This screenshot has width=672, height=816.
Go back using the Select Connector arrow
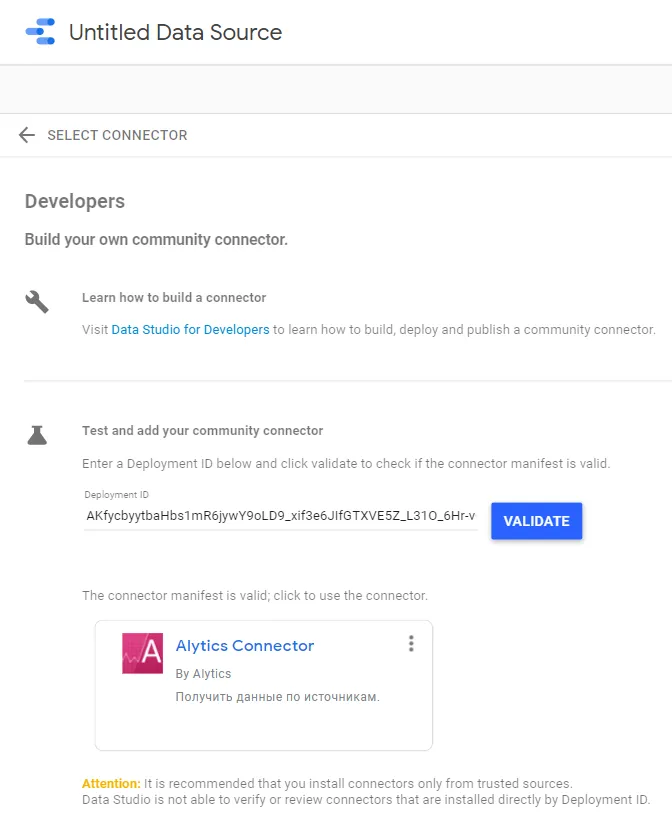(x=27, y=135)
